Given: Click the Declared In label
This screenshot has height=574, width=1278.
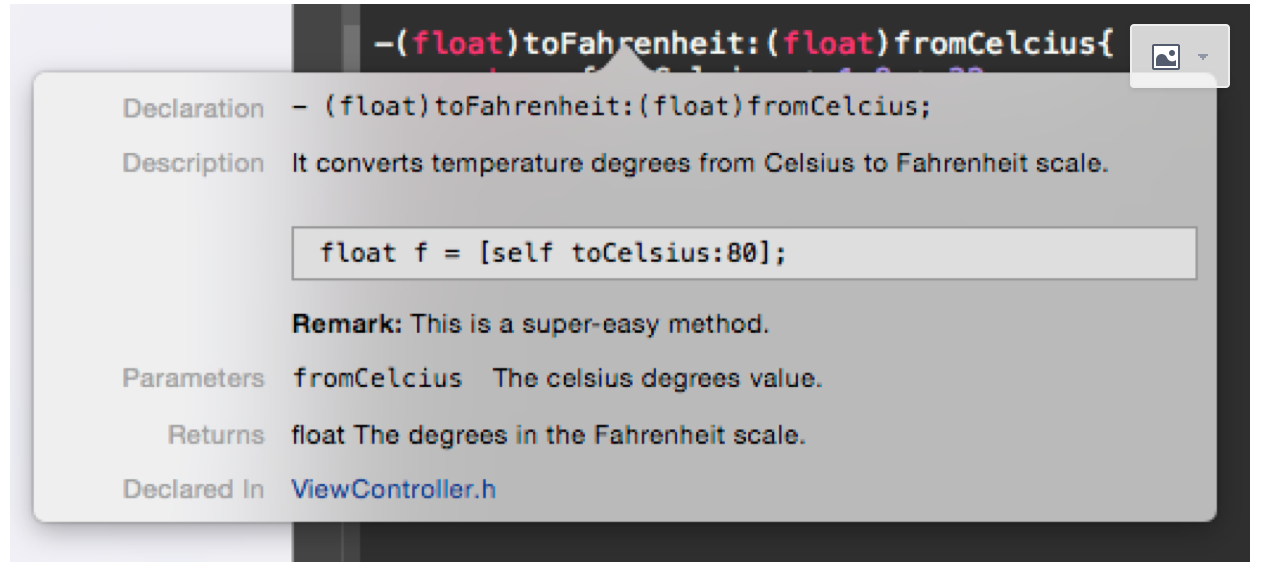Looking at the screenshot, I should [x=194, y=489].
